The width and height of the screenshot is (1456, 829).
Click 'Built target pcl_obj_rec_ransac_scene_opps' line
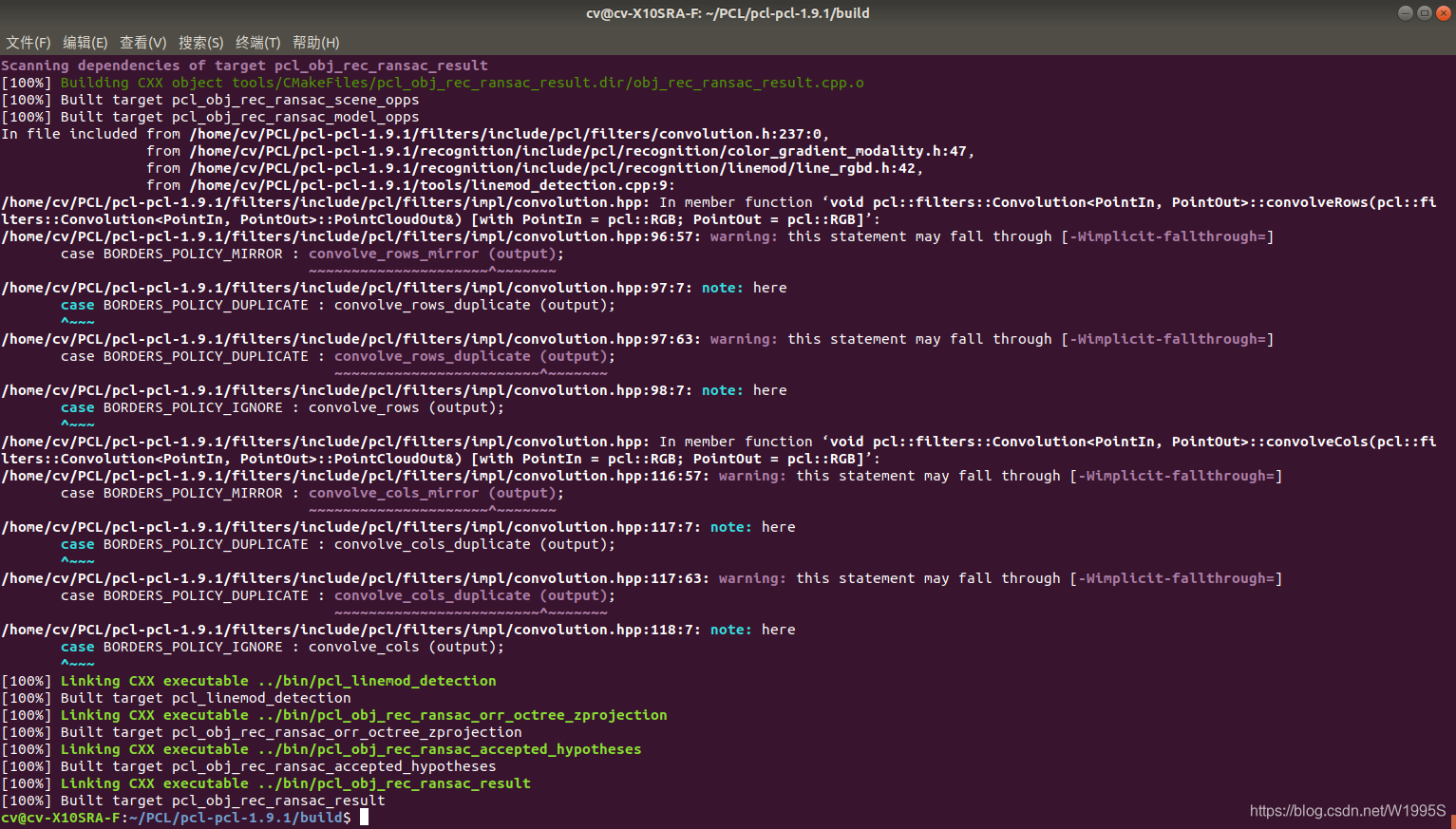point(210,100)
